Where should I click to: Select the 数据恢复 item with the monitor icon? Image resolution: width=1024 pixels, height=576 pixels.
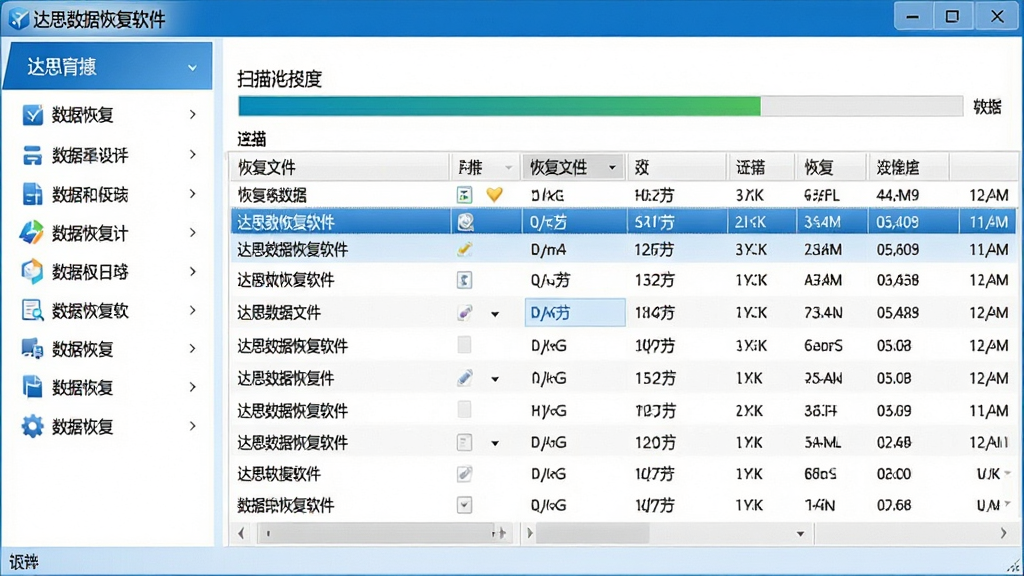[108, 349]
